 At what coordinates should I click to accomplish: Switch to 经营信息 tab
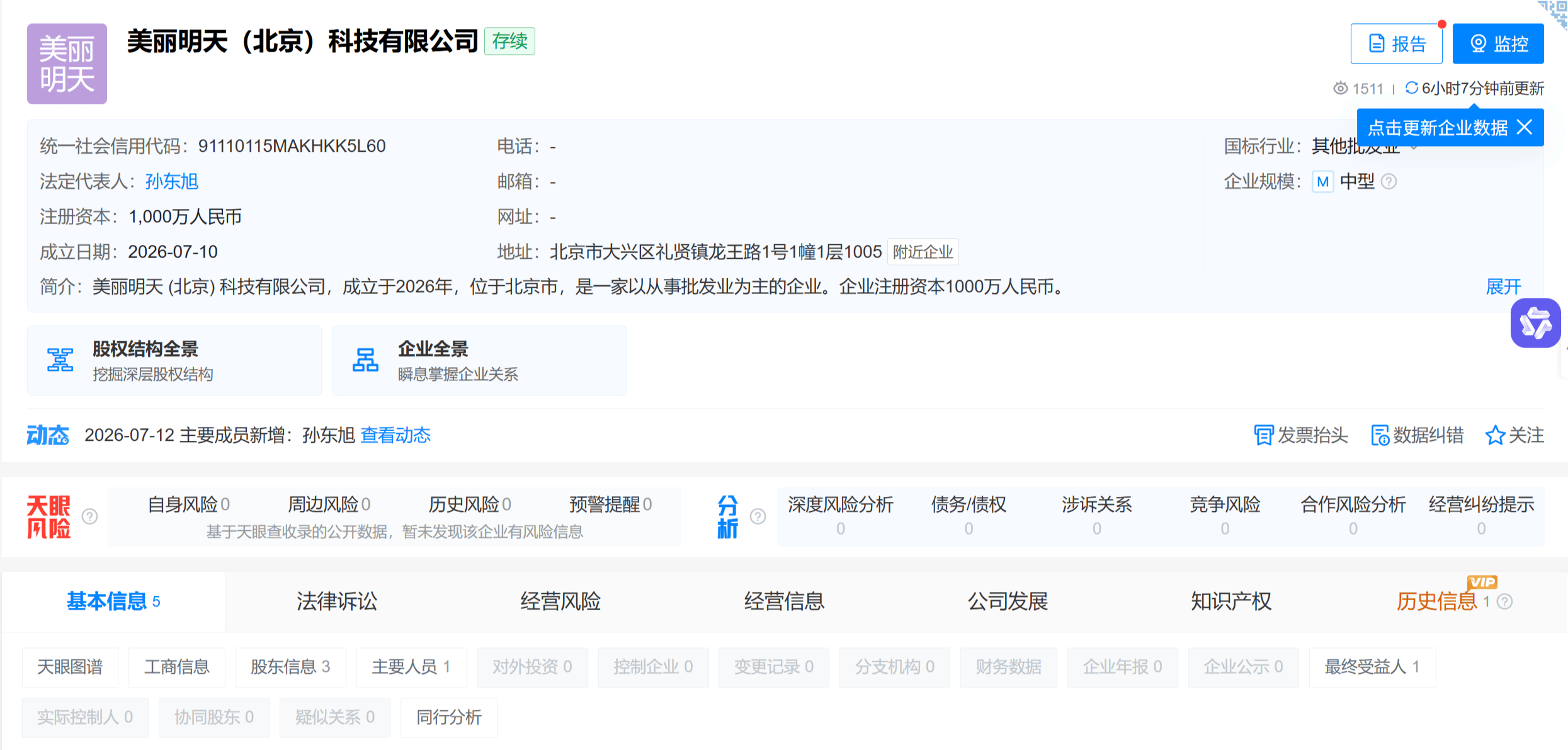click(x=784, y=601)
